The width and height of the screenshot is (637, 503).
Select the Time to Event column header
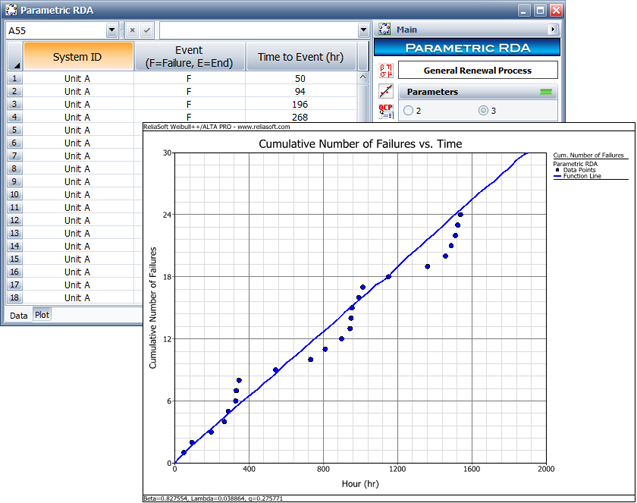tap(300, 57)
